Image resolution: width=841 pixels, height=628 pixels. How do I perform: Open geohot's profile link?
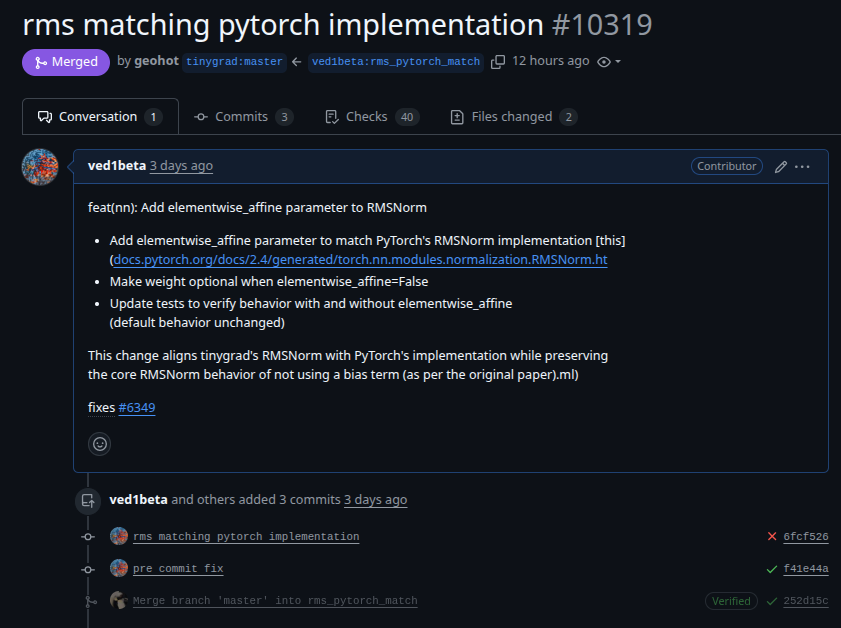point(156,61)
